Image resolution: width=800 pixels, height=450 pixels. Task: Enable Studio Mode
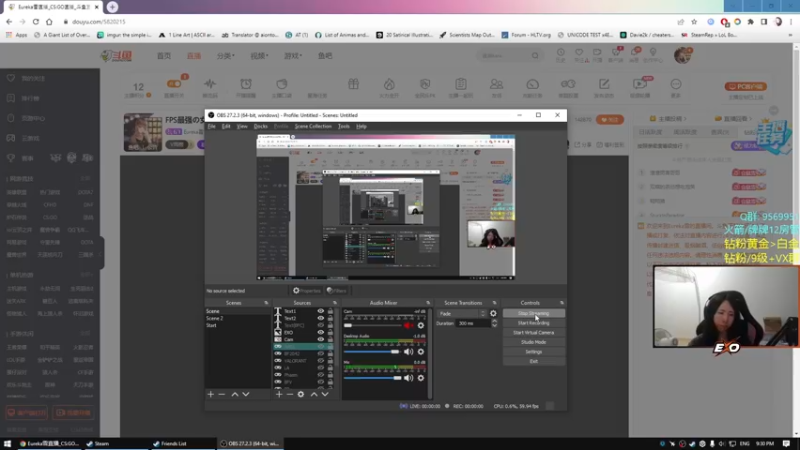[x=534, y=342]
